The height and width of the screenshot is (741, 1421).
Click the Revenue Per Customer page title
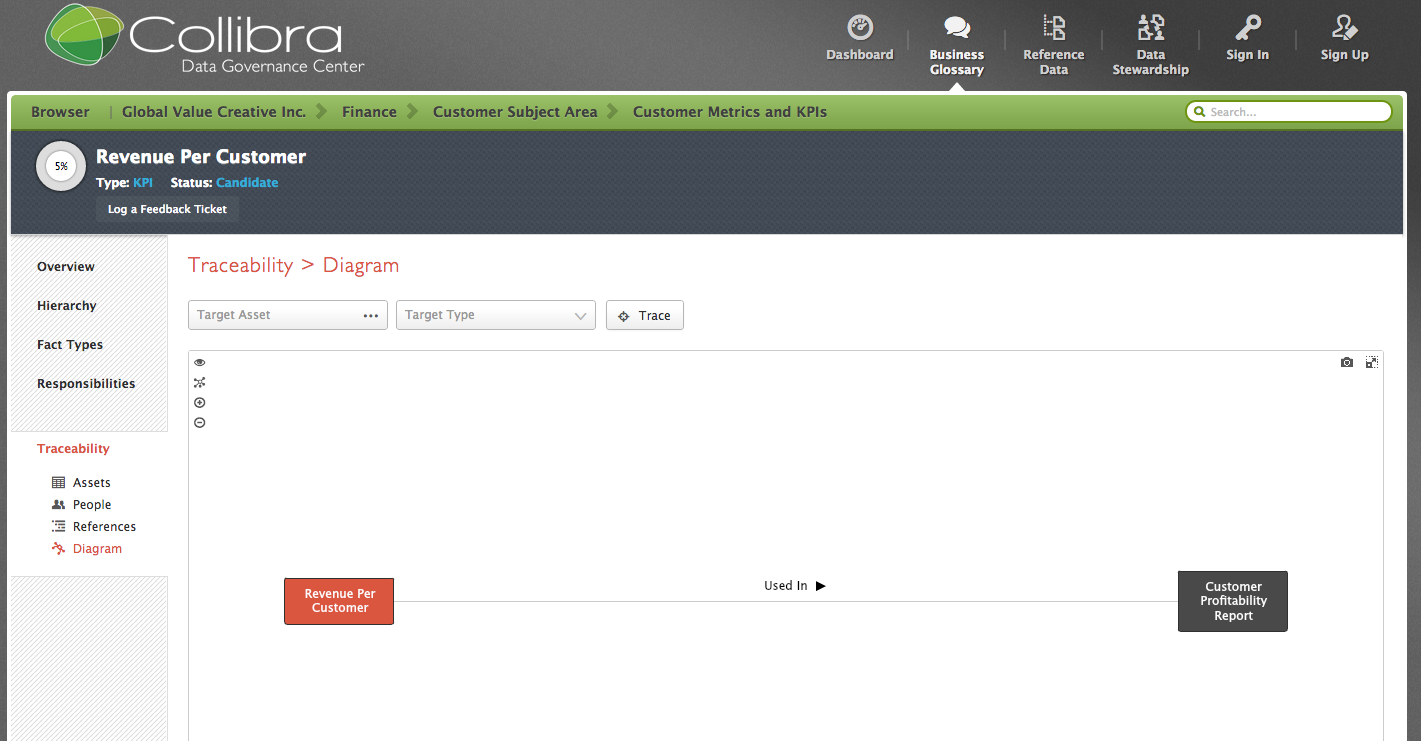coord(201,157)
